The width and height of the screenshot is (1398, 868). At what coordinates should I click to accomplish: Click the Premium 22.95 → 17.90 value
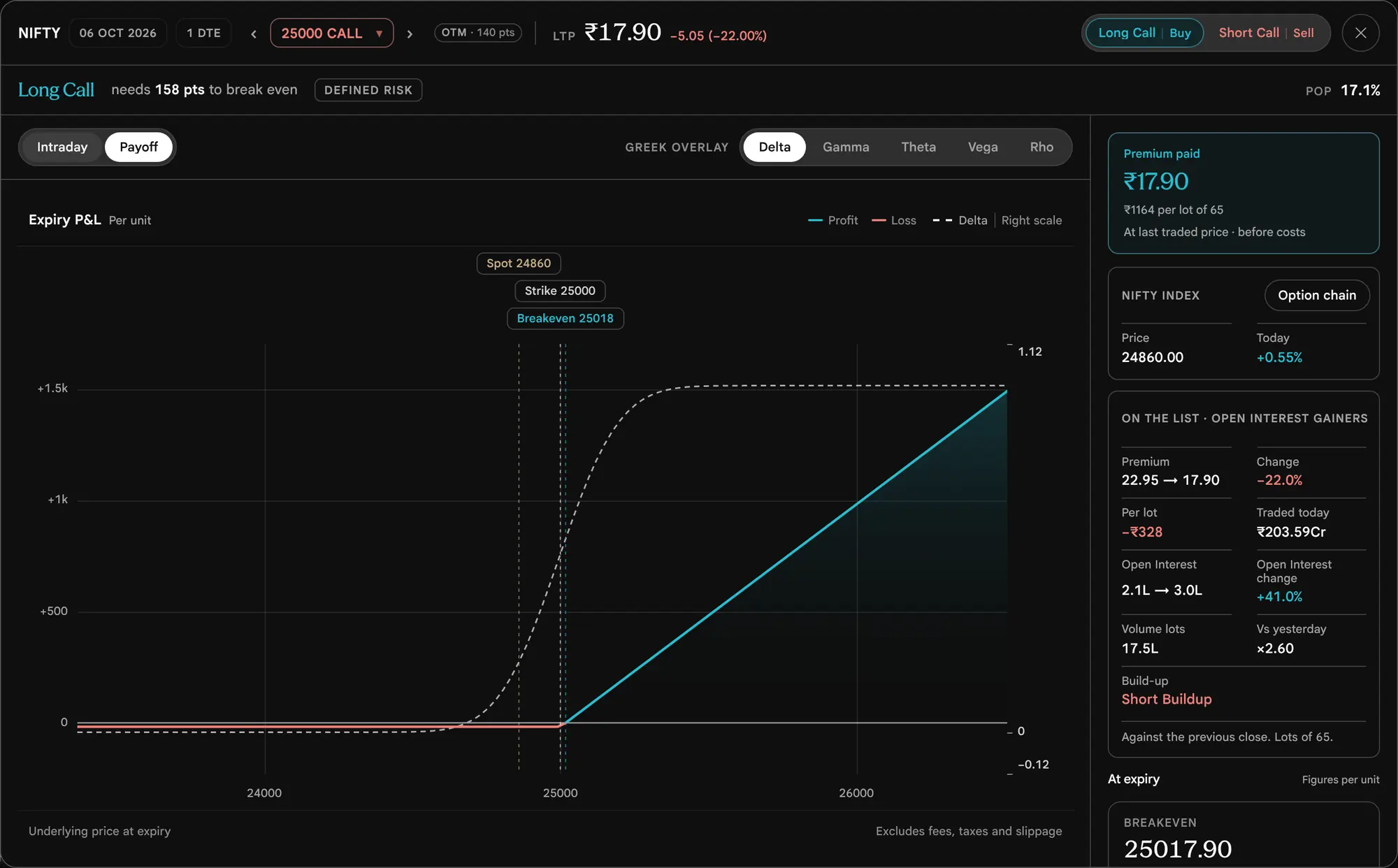point(1171,480)
